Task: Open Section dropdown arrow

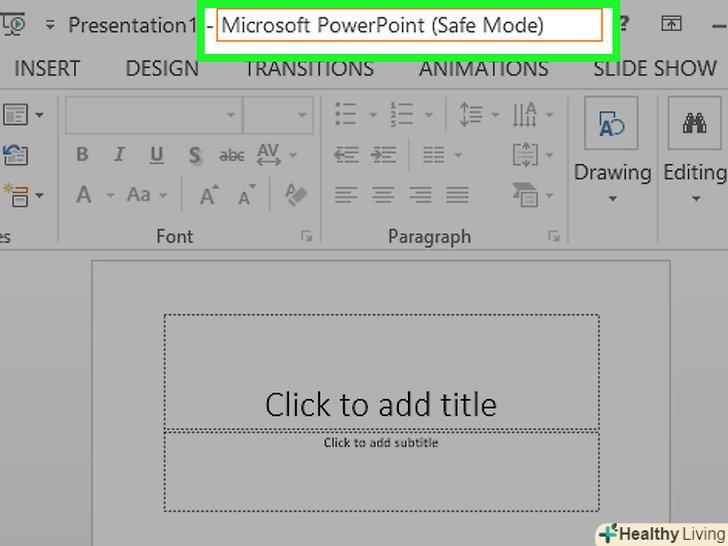Action: (39, 195)
